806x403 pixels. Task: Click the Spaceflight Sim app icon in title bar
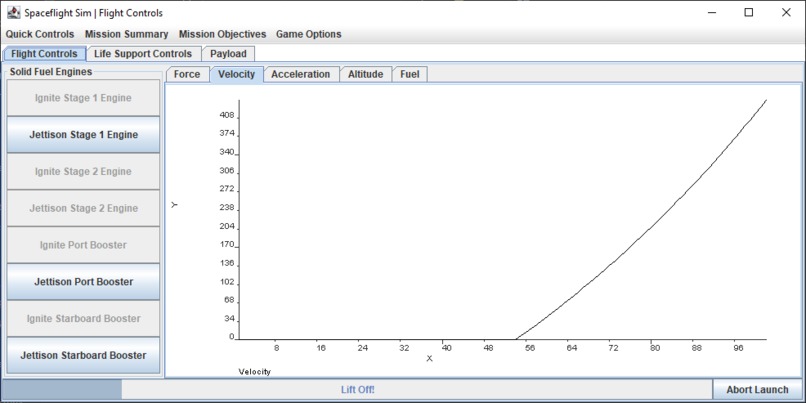click(13, 12)
